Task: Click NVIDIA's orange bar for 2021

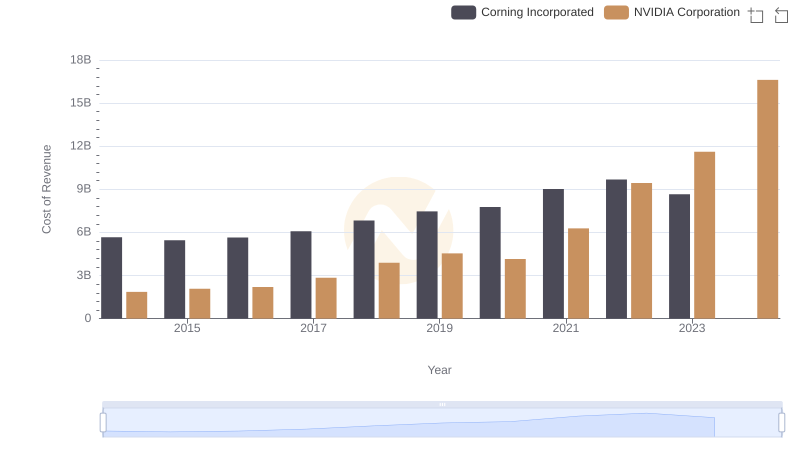Action: 578,273
